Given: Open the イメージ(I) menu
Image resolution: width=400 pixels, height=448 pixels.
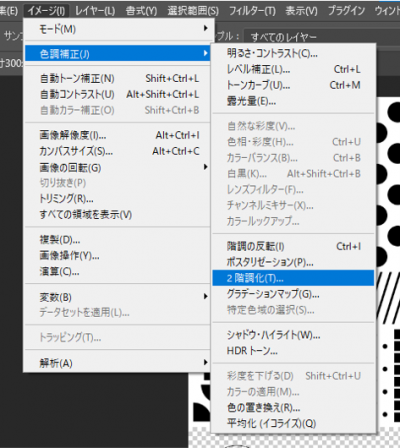Looking at the screenshot, I should [46, 11].
